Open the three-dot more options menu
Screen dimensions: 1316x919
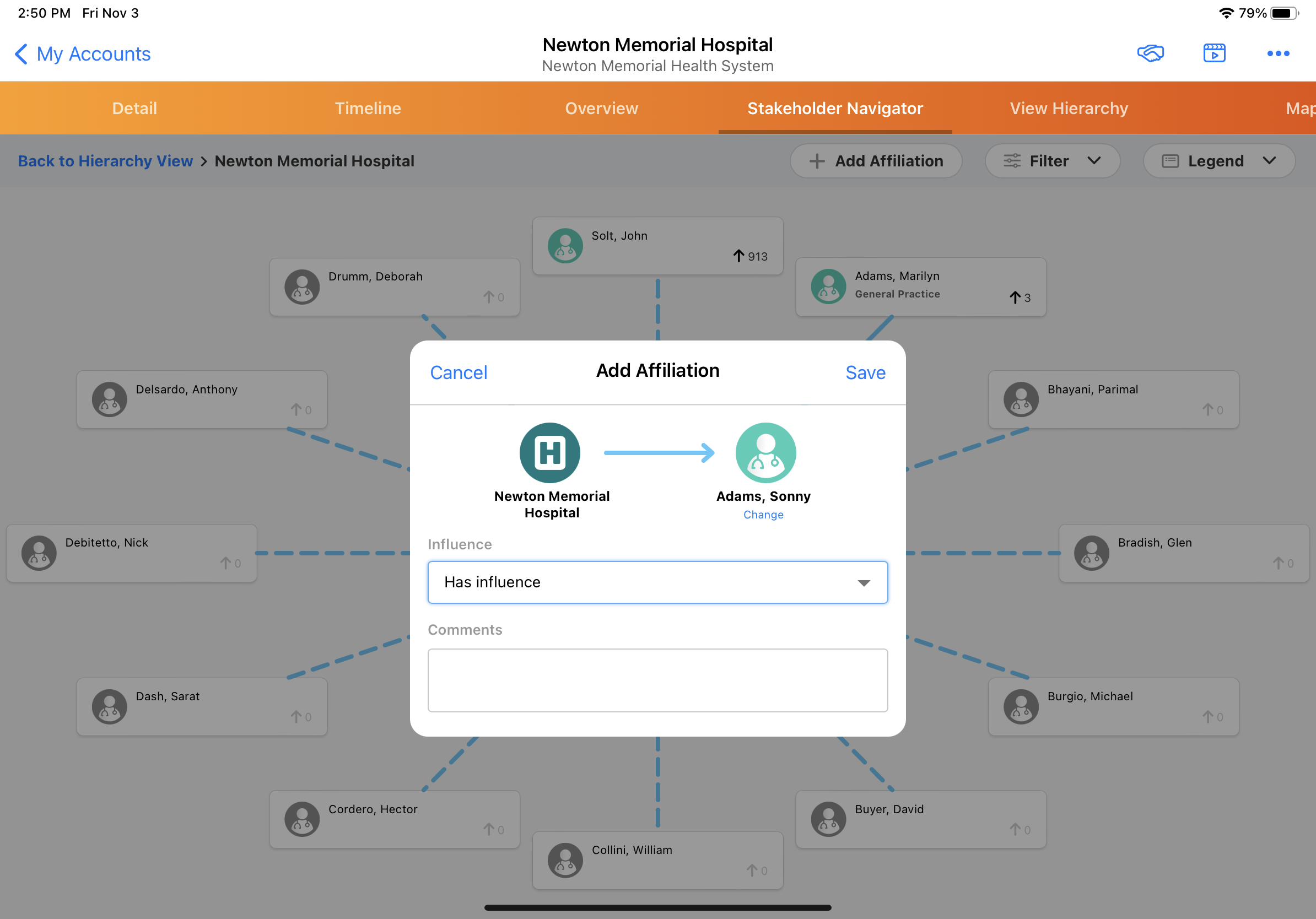pos(1277,53)
